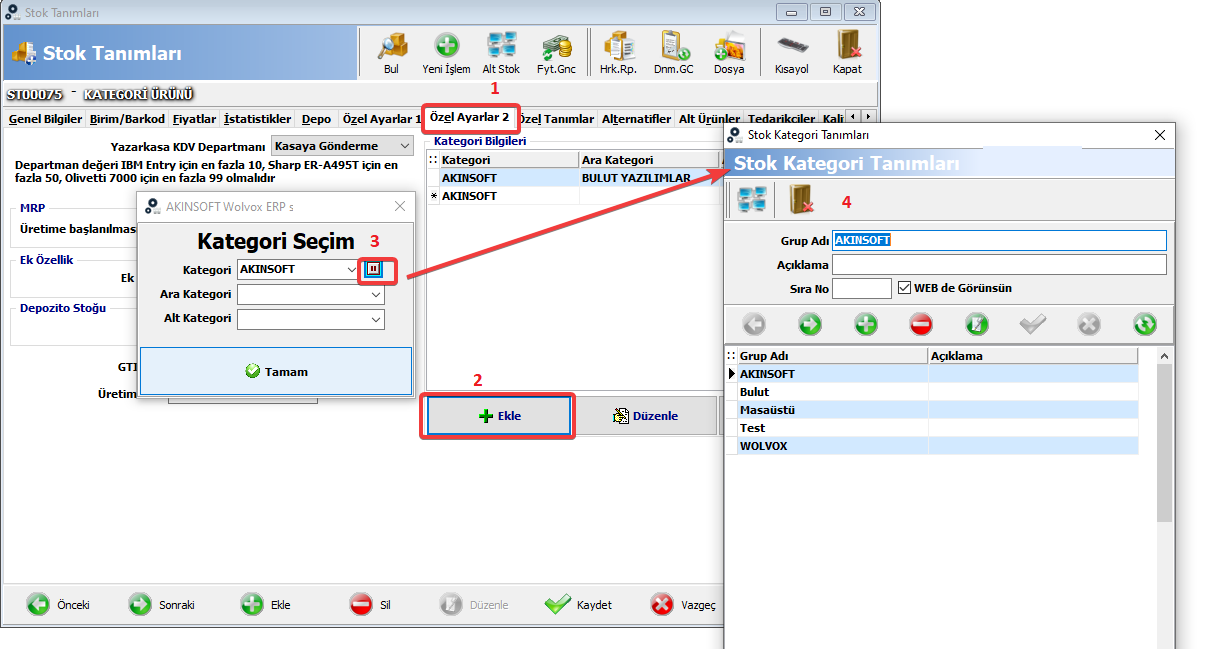The width and height of the screenshot is (1207, 649).
Task: Open the Tedarikciler tab
Action: point(781,119)
